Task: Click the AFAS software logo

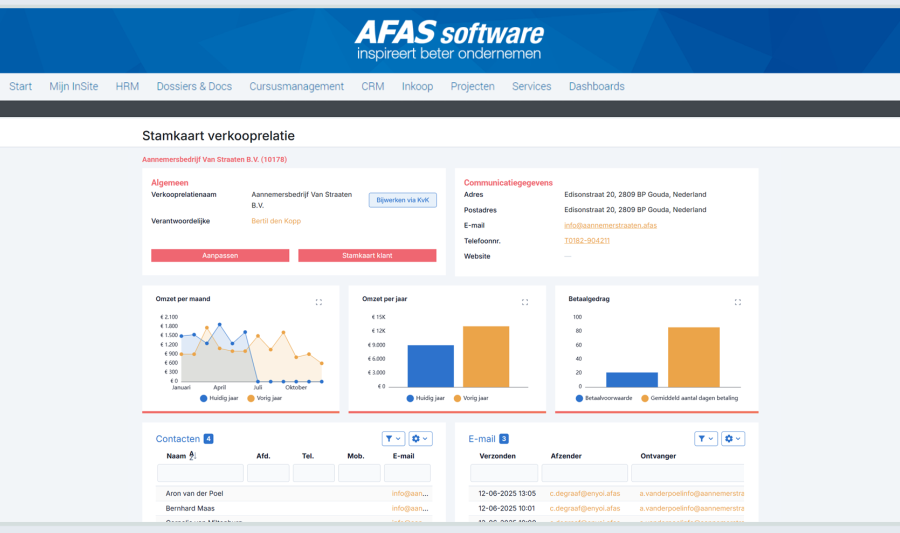Action: point(449,40)
